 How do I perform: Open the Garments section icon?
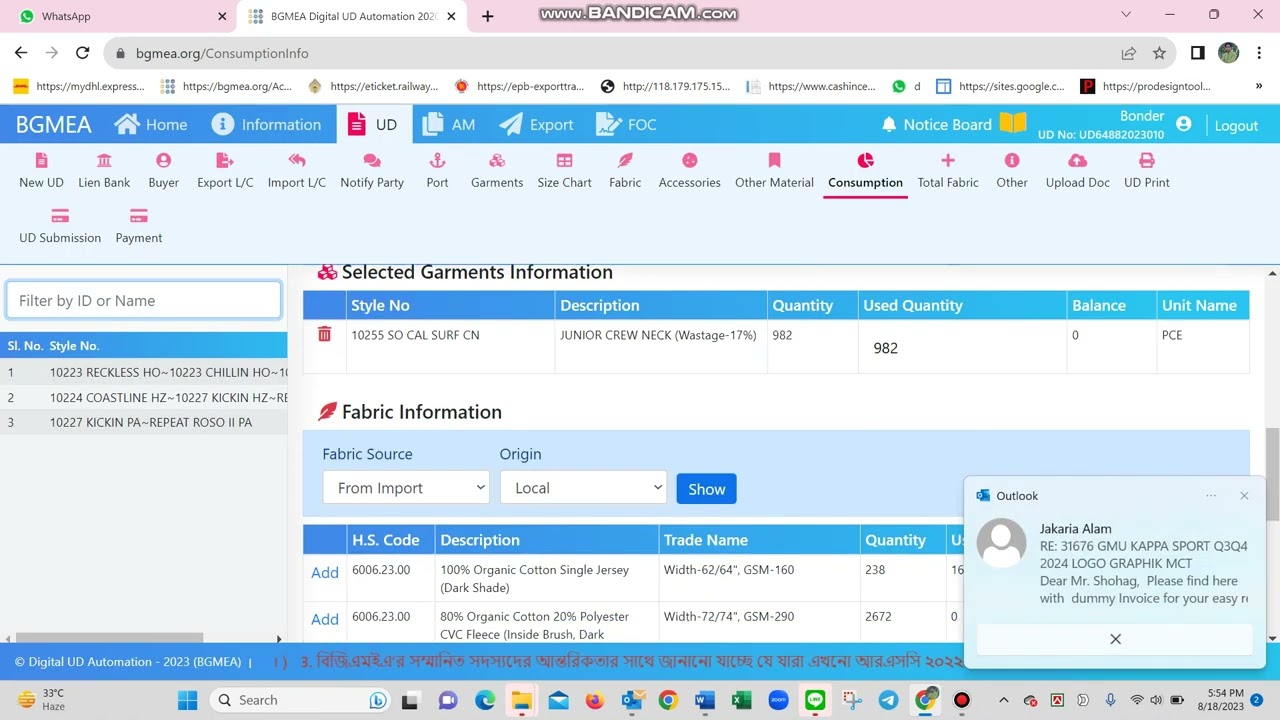tap(497, 160)
